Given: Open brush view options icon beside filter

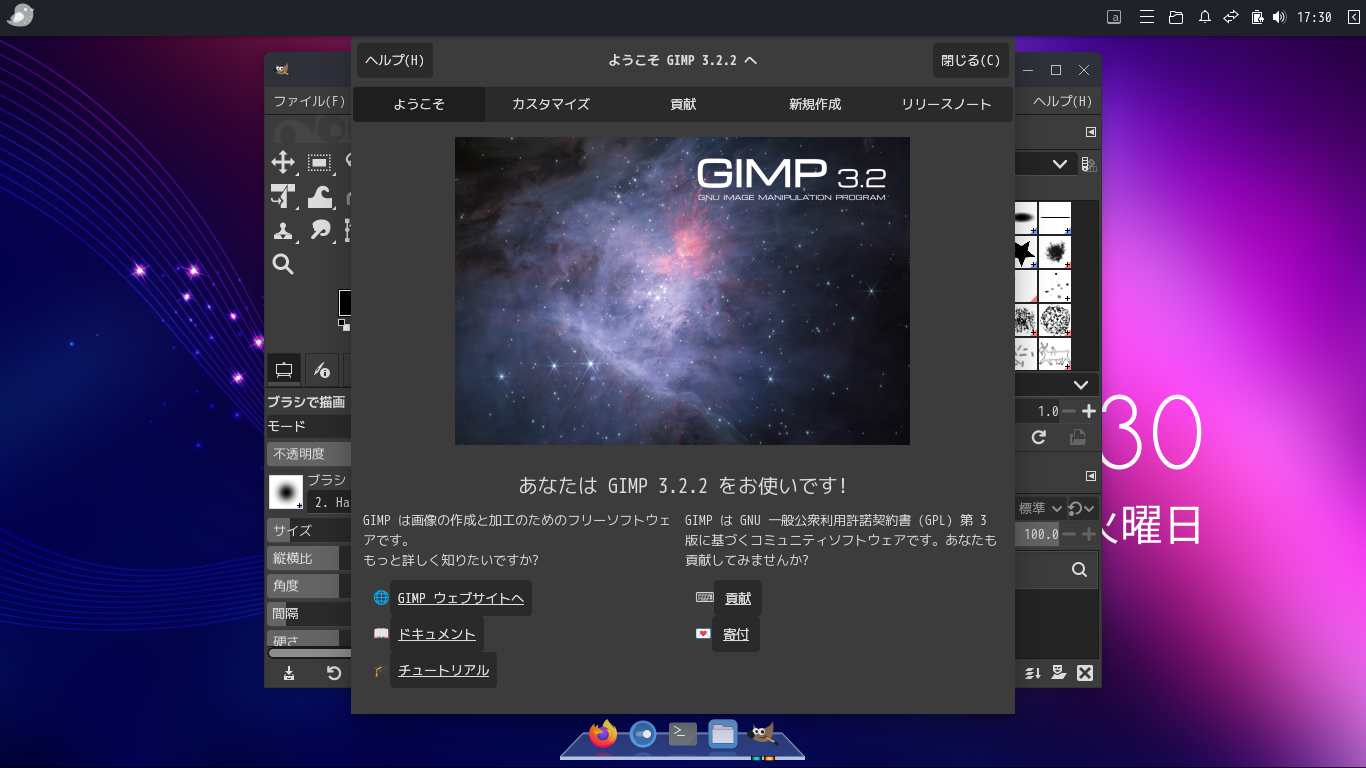Looking at the screenshot, I should (1089, 164).
